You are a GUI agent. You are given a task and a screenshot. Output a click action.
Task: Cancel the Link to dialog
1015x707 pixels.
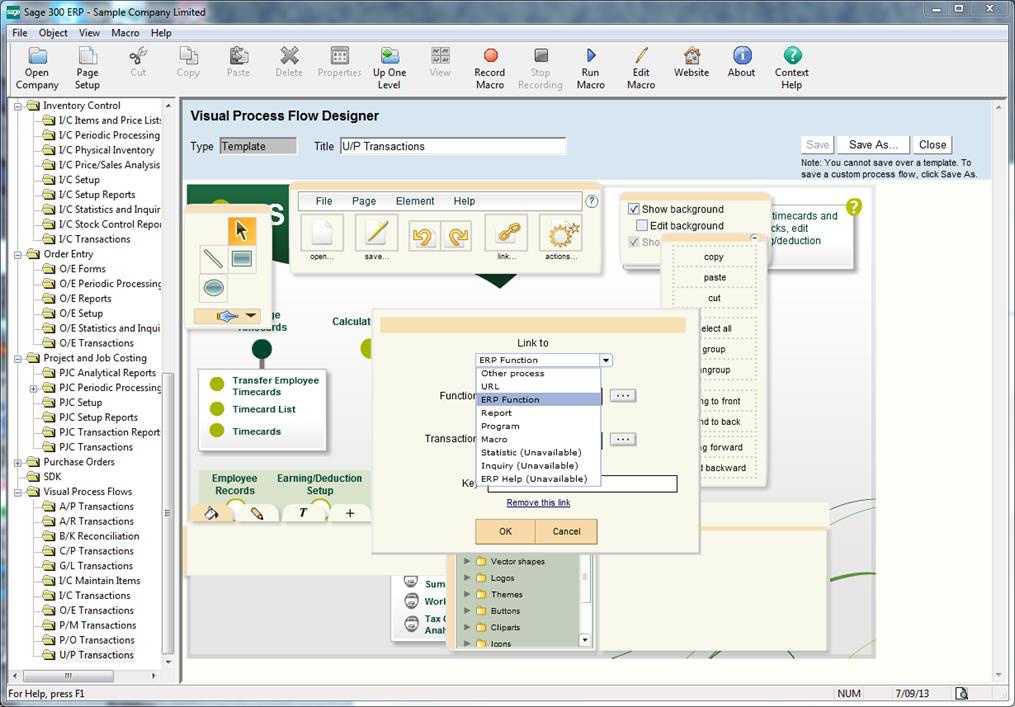pos(566,532)
